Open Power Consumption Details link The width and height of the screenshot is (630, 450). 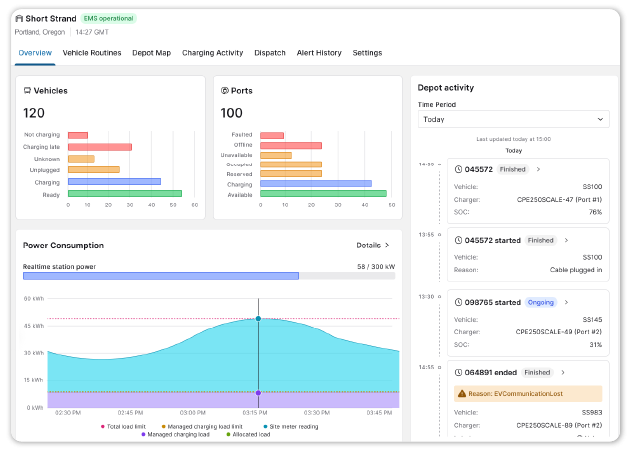[372, 245]
